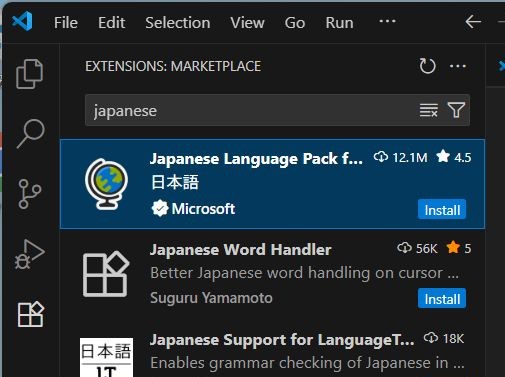Open the Extensions view in activity bar
Viewport: 505px width, 377px height.
click(x=30, y=314)
